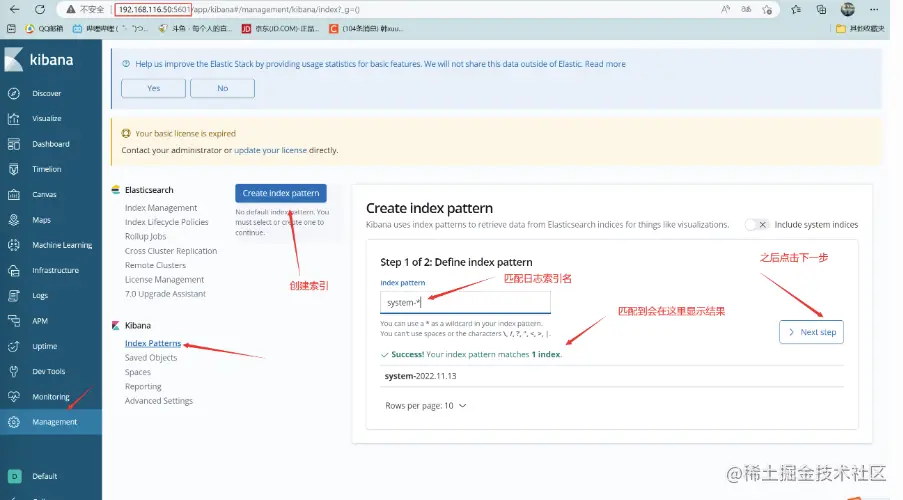The width and height of the screenshot is (903, 500).
Task: Click the Yes usage statistics button
Action: coord(153,88)
